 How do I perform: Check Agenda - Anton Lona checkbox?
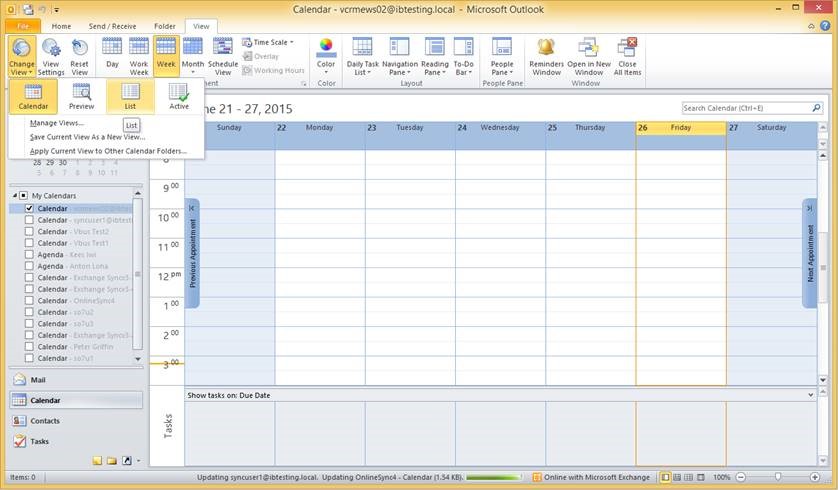(29, 266)
